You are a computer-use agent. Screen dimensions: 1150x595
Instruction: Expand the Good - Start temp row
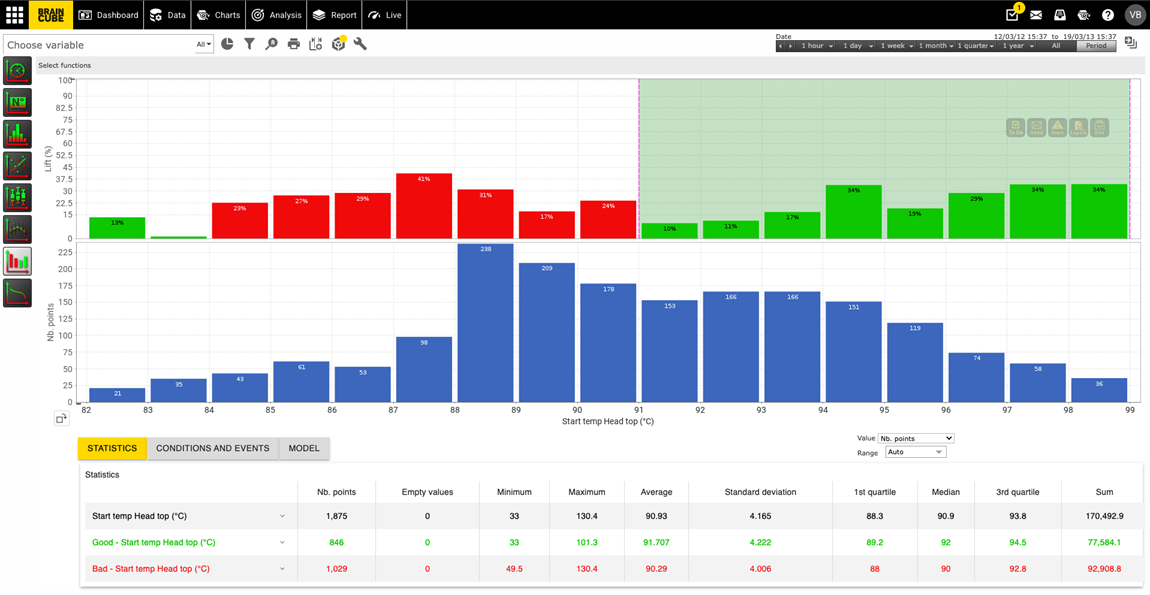click(x=282, y=543)
